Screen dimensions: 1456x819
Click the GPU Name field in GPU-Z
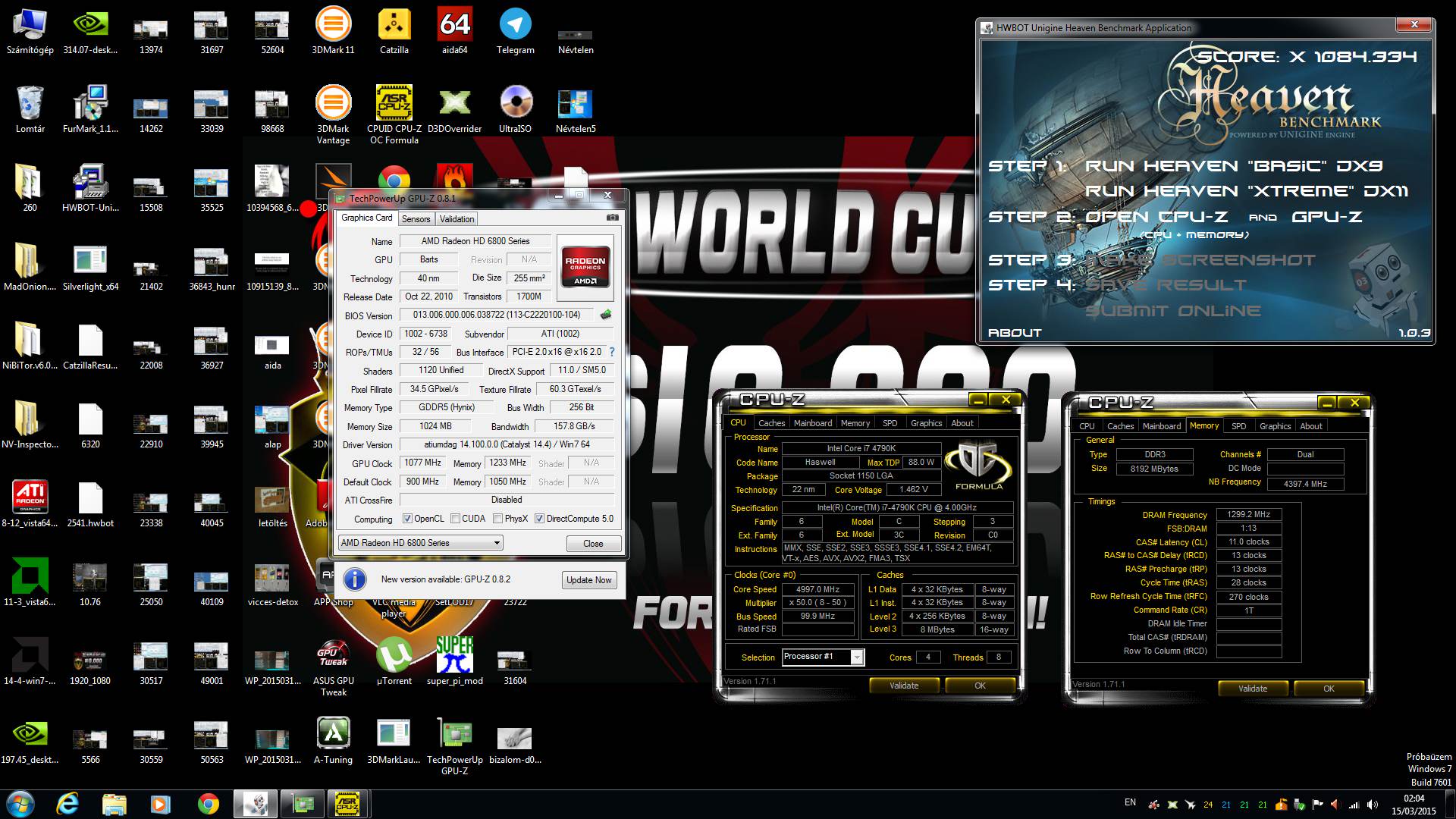point(475,241)
